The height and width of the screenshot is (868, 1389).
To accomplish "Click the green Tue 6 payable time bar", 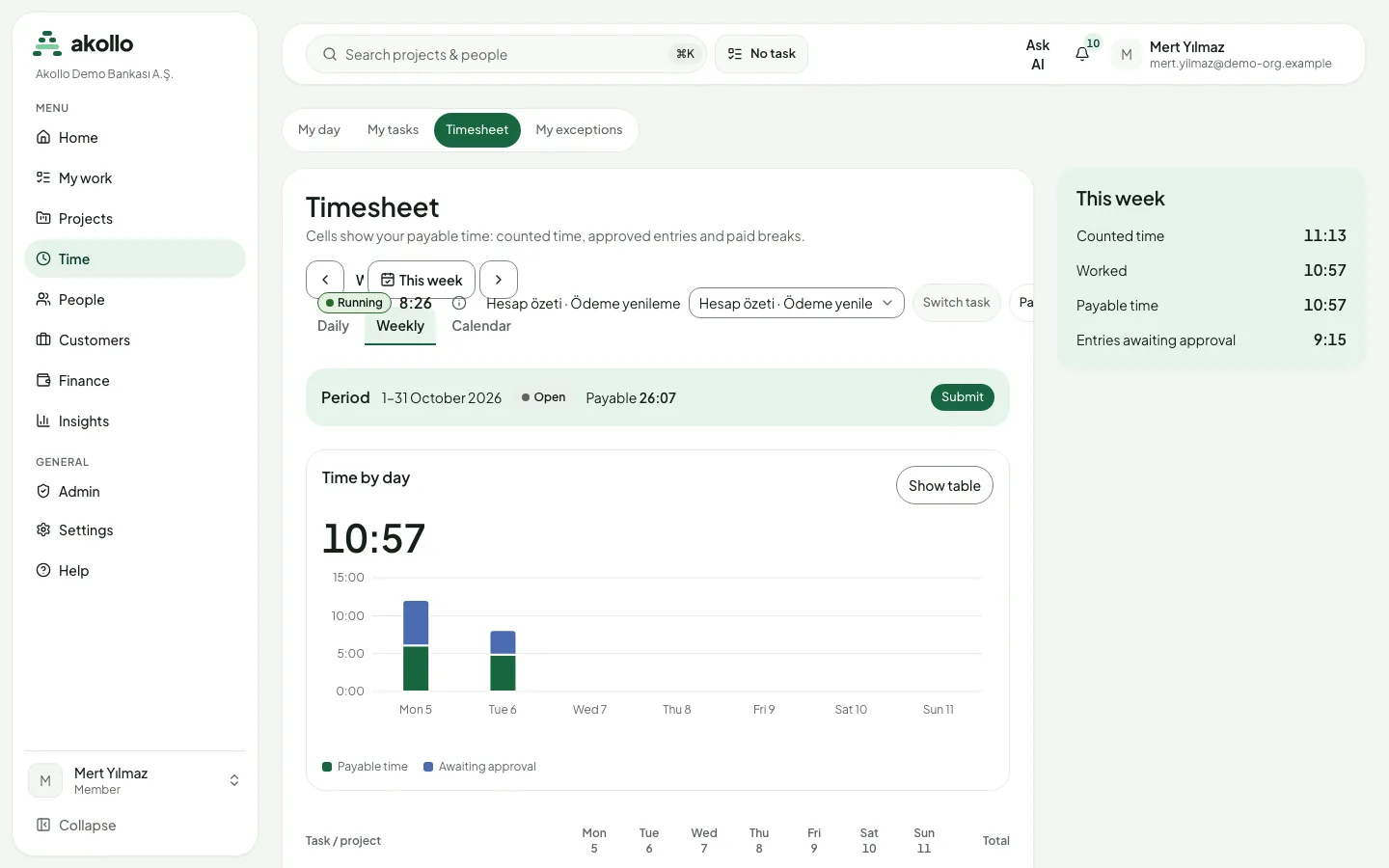I will (x=503, y=673).
